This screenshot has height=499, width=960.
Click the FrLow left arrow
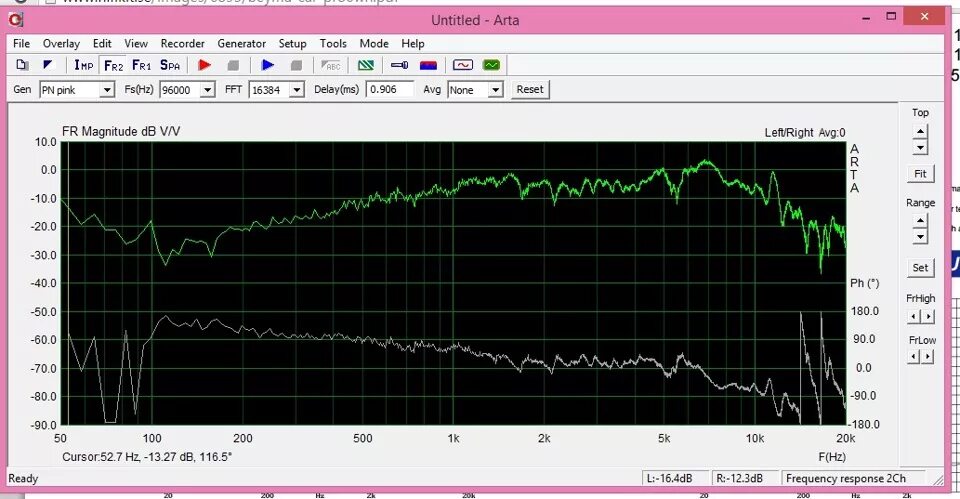914,357
